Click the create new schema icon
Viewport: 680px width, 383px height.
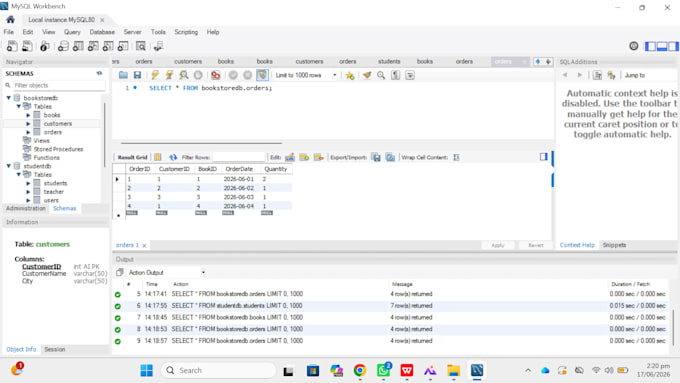(x=63, y=46)
